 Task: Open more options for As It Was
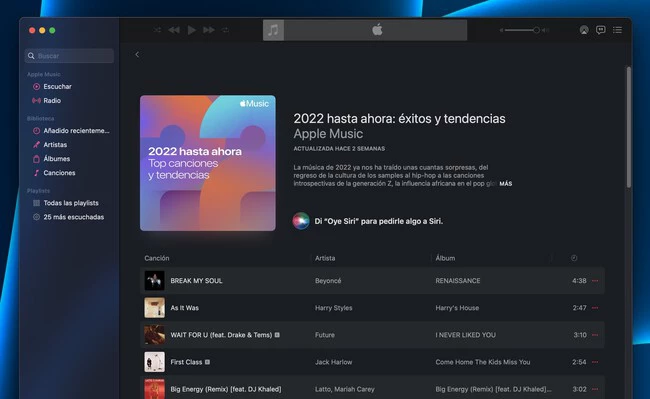click(595, 308)
